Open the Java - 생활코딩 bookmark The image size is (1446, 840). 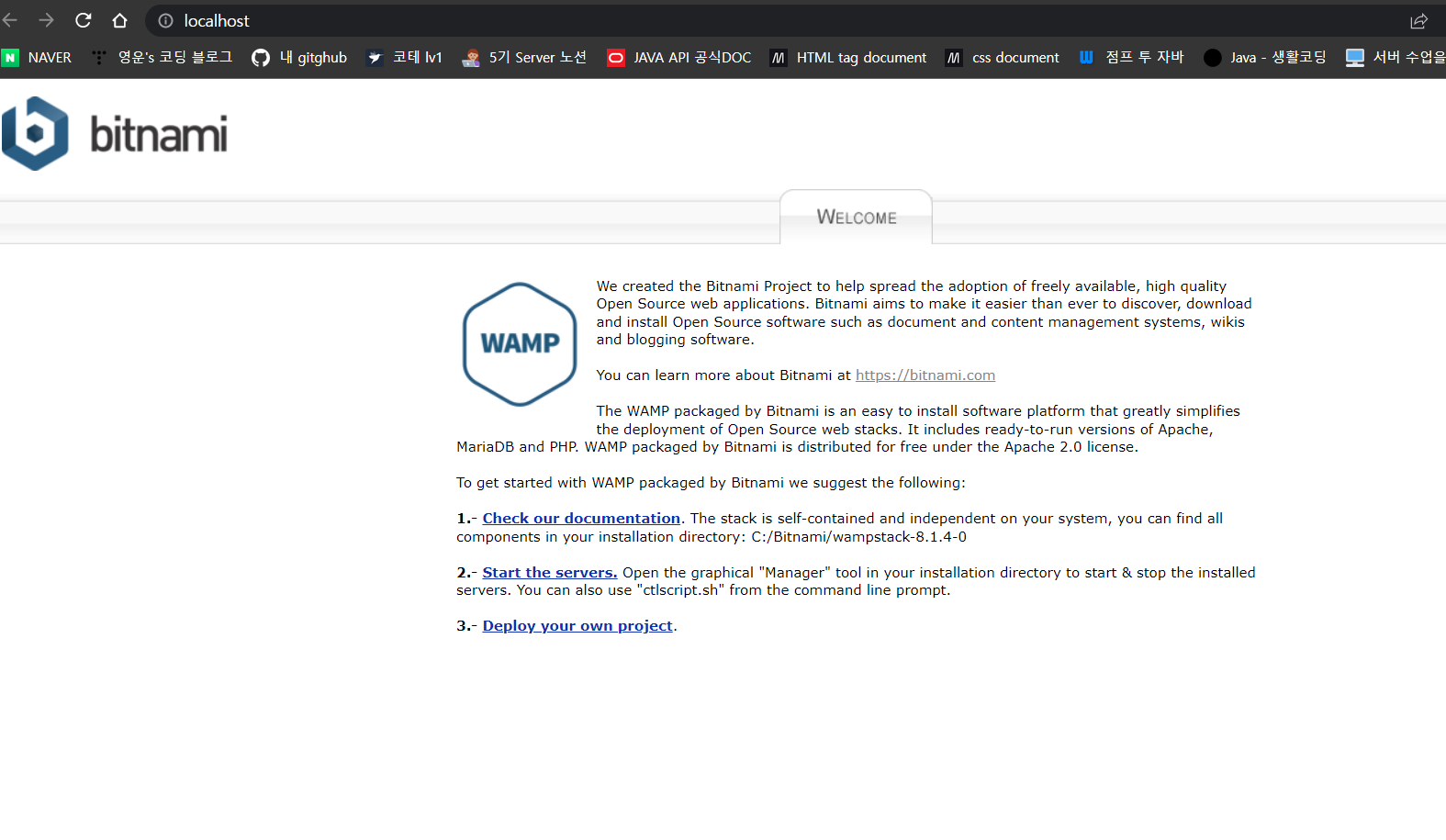pos(1265,58)
